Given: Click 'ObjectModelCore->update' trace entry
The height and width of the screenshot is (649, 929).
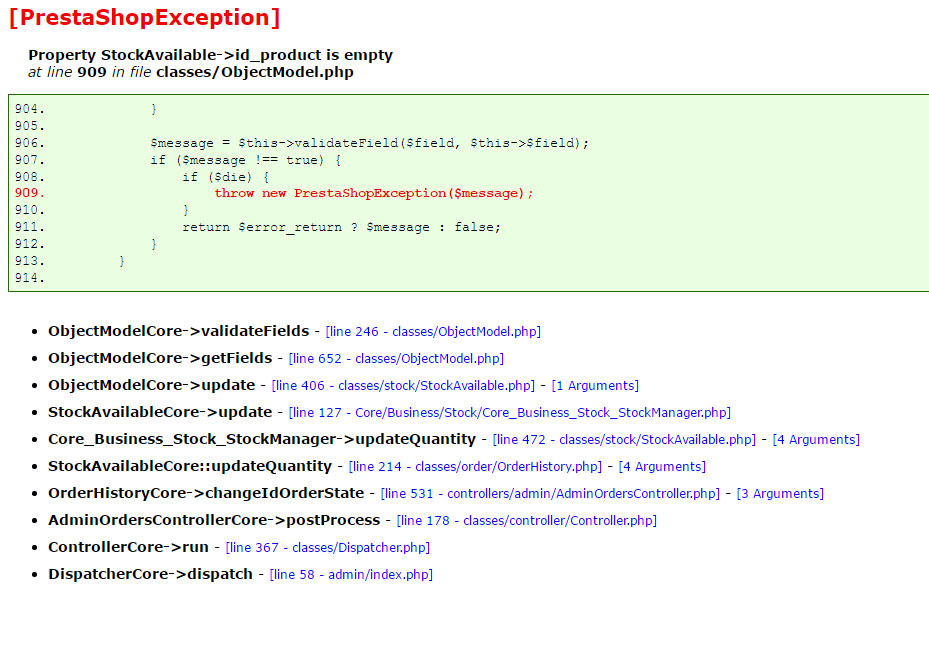Looking at the screenshot, I should coord(152,385).
